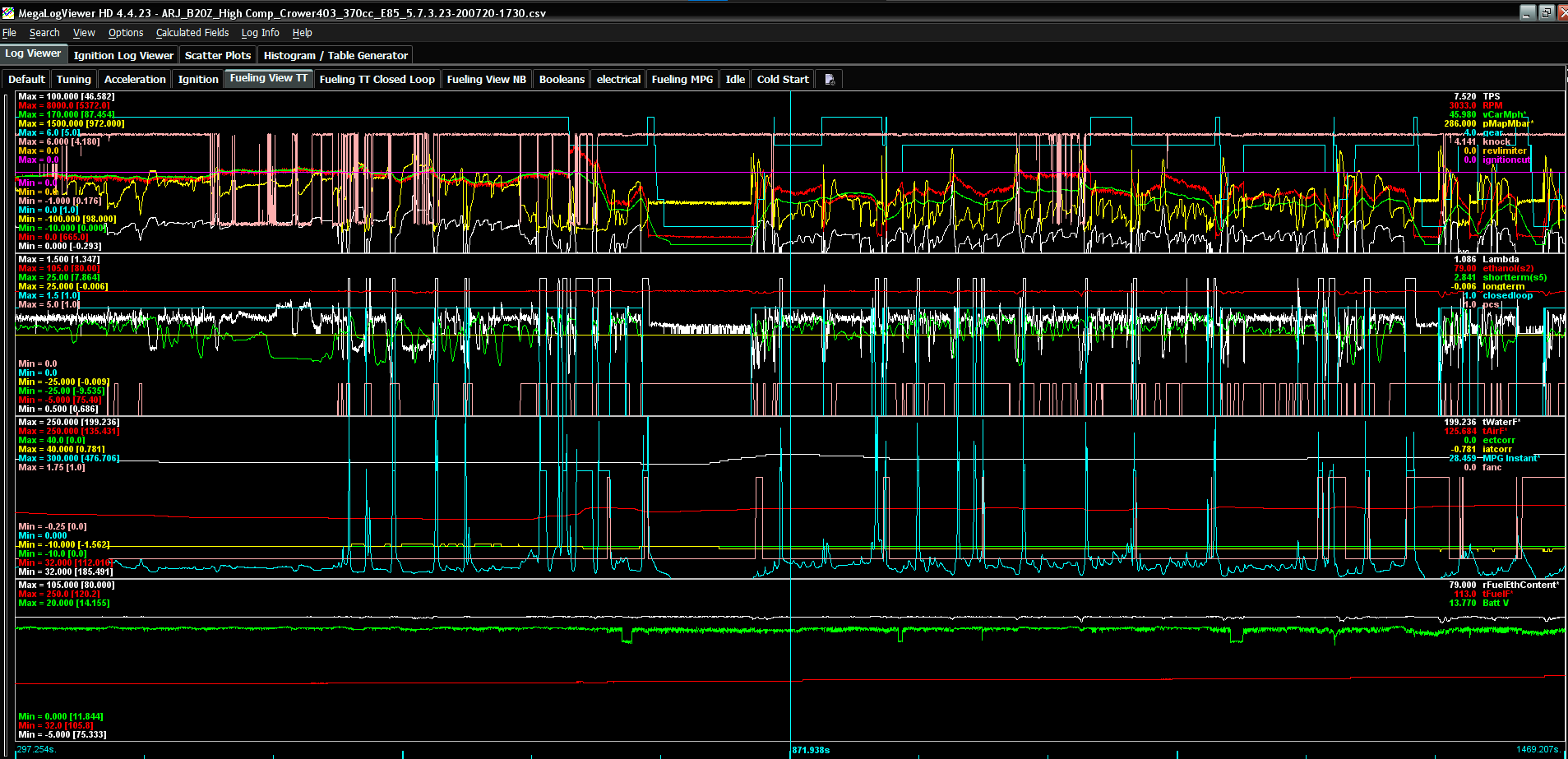Select the Cold Start graph view
Viewport: 1568px width, 759px height.
click(x=783, y=80)
